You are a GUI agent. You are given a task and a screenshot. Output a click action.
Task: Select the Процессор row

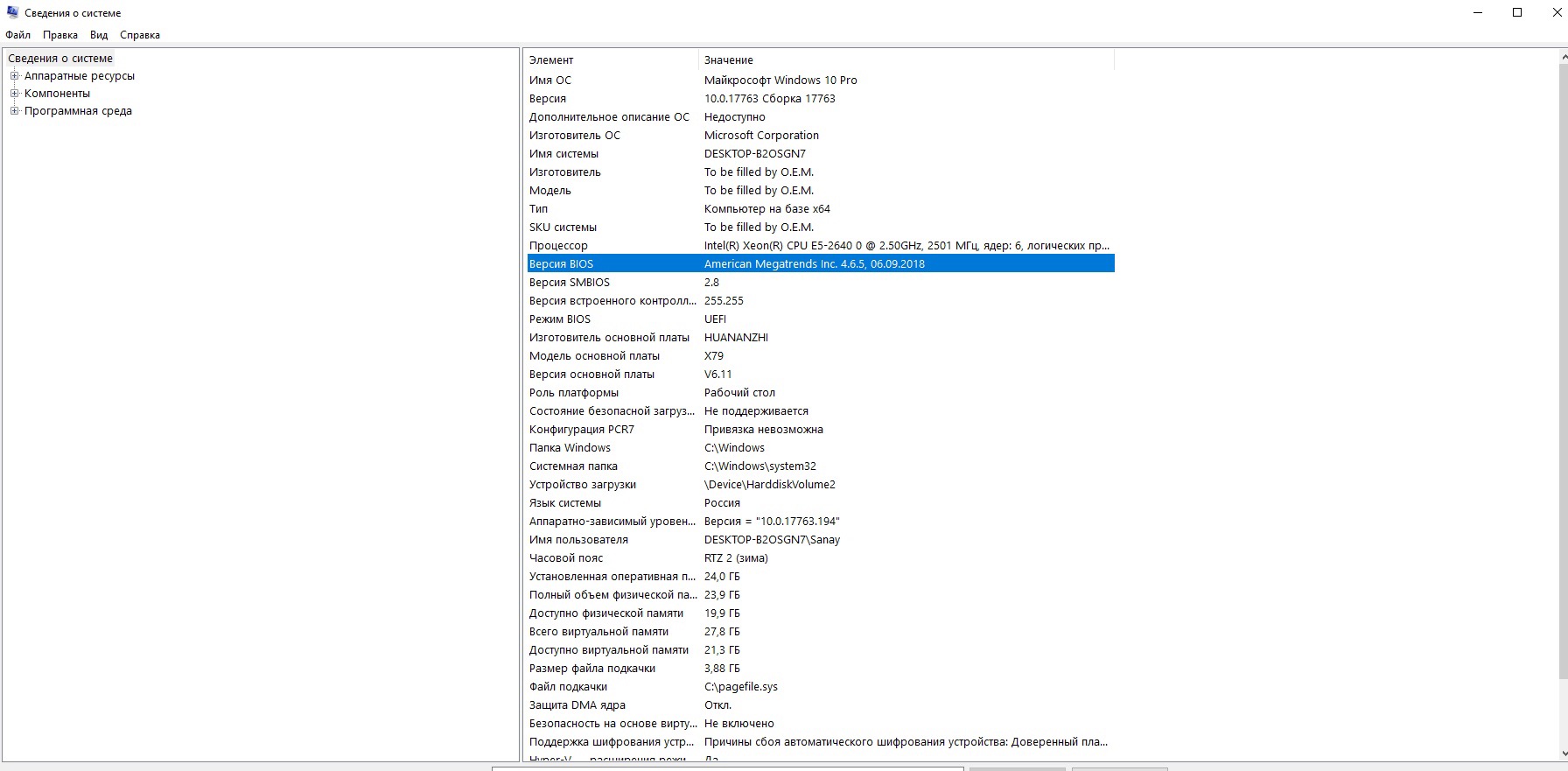(x=819, y=246)
